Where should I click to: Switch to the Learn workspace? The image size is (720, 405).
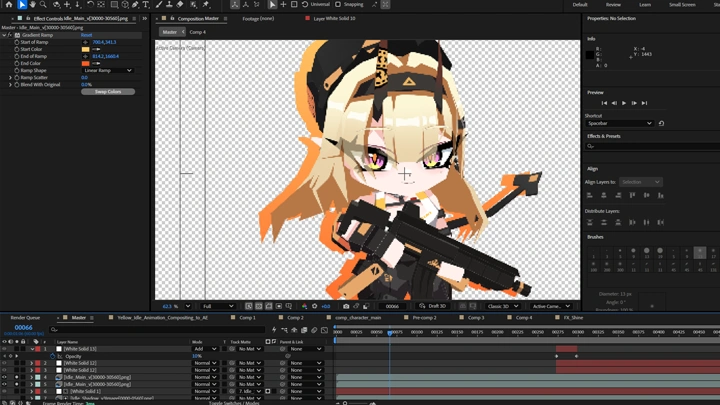(645, 5)
